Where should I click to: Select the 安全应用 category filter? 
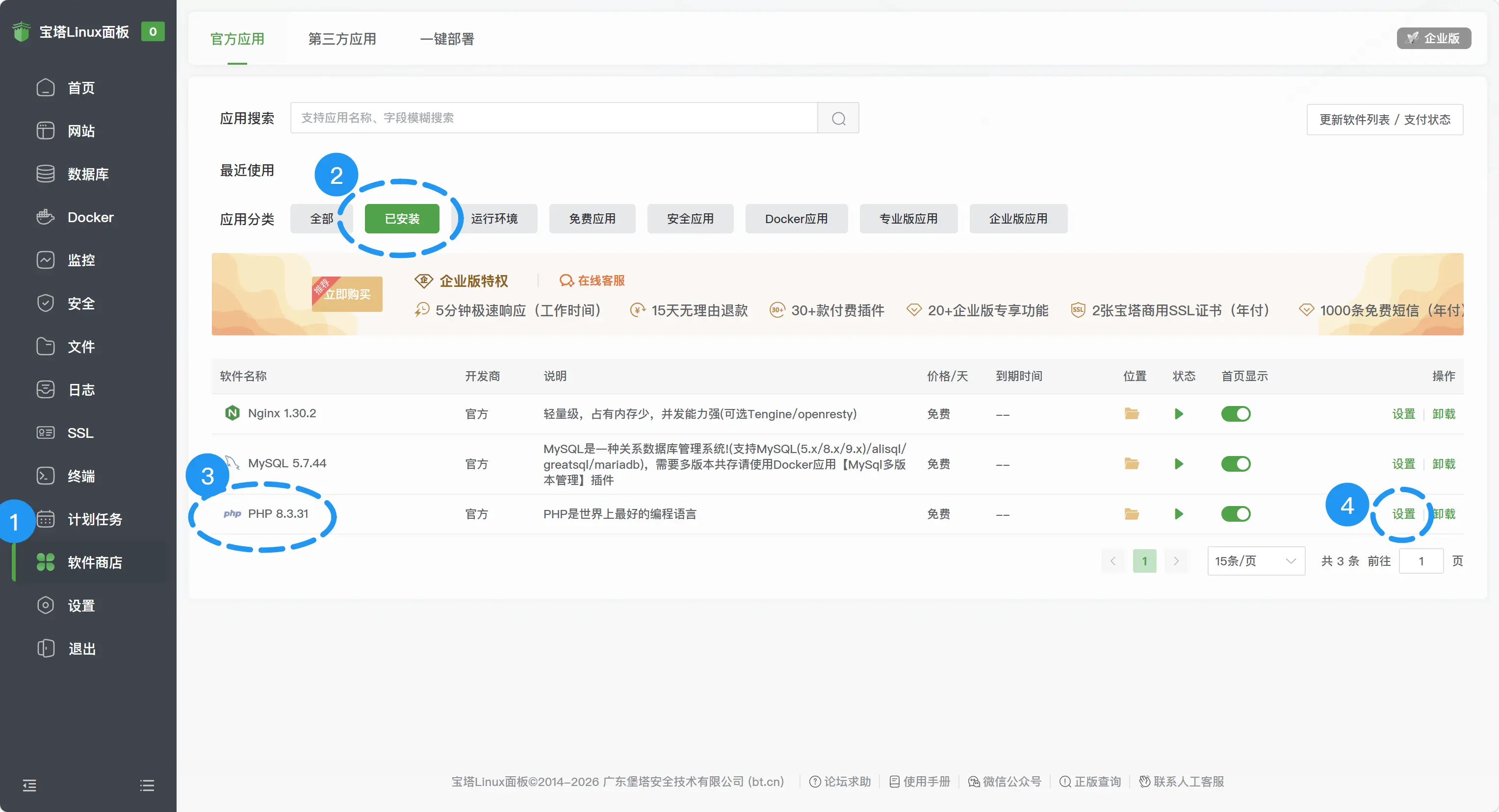click(690, 219)
